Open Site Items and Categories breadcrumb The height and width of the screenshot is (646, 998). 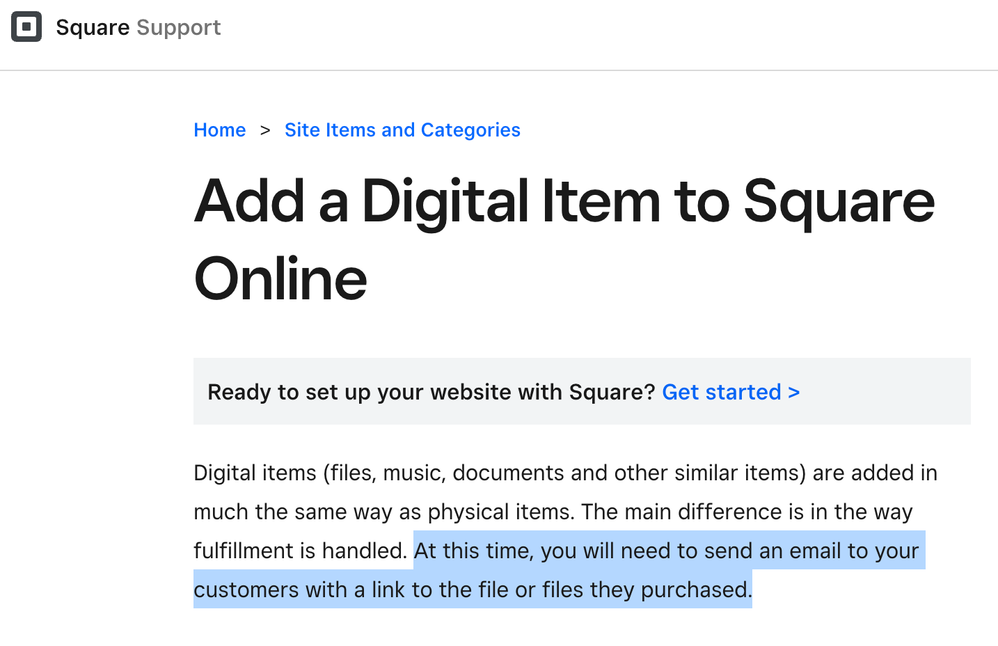point(402,130)
